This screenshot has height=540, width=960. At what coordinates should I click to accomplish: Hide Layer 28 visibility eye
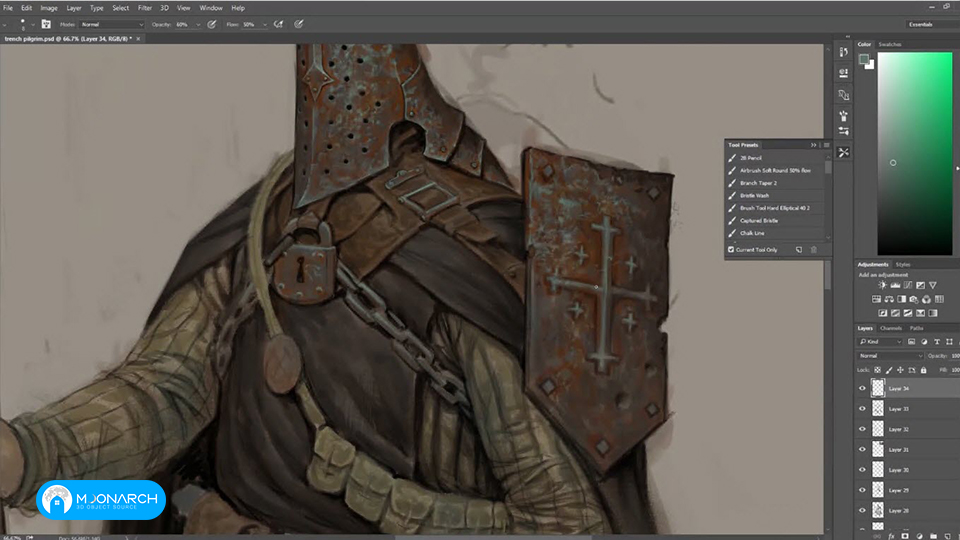click(x=863, y=510)
